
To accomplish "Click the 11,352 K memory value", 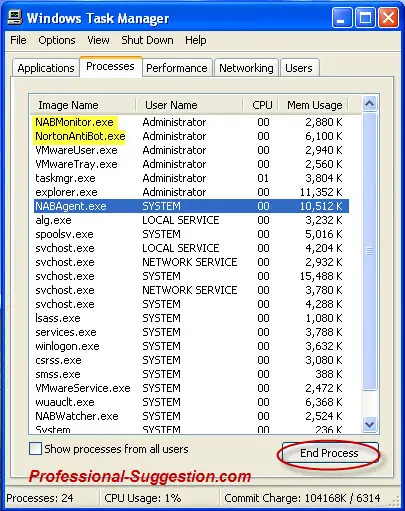I will coord(321,192).
